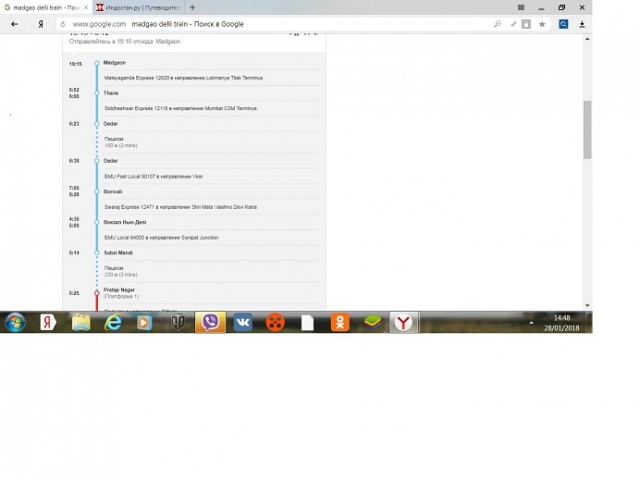The width and height of the screenshot is (640, 480).
Task: Click Swaraj Express 12471 train entry
Action: (180, 207)
